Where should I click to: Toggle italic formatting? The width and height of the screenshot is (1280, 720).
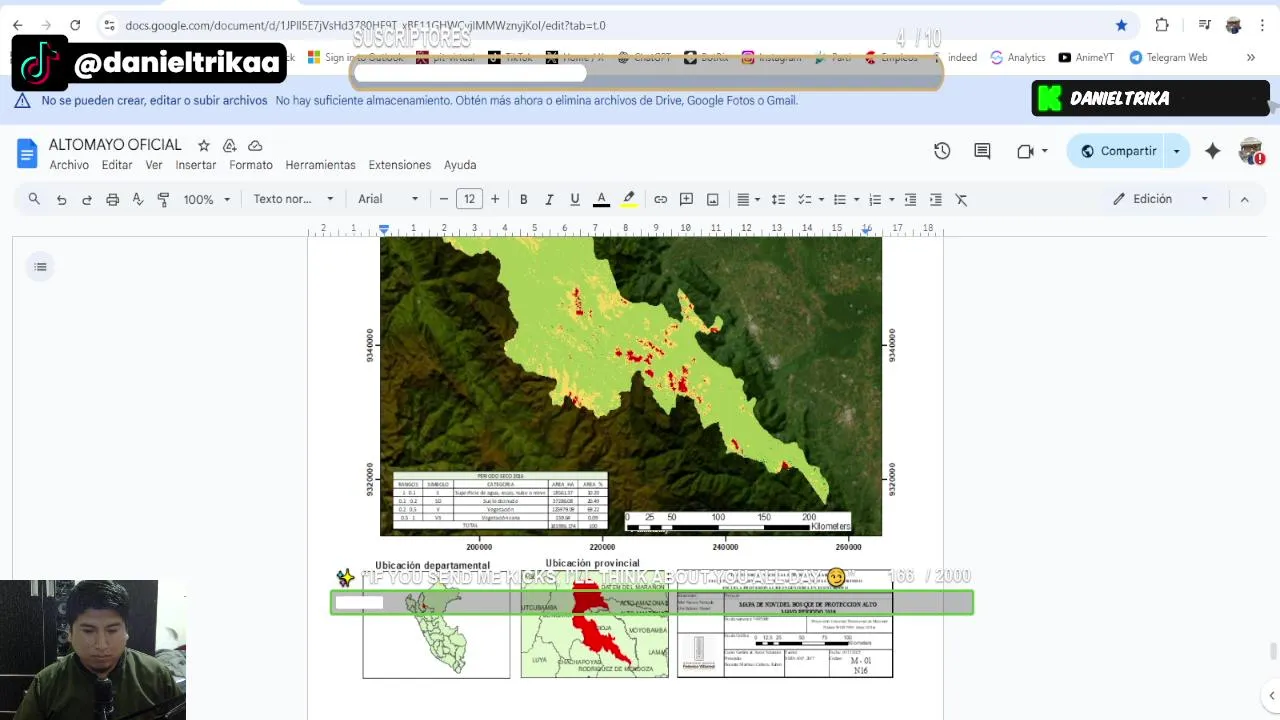(x=549, y=199)
